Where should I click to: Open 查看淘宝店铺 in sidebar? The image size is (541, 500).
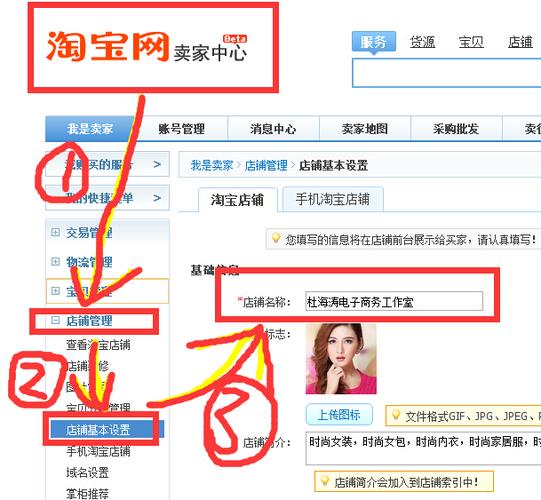coord(98,345)
